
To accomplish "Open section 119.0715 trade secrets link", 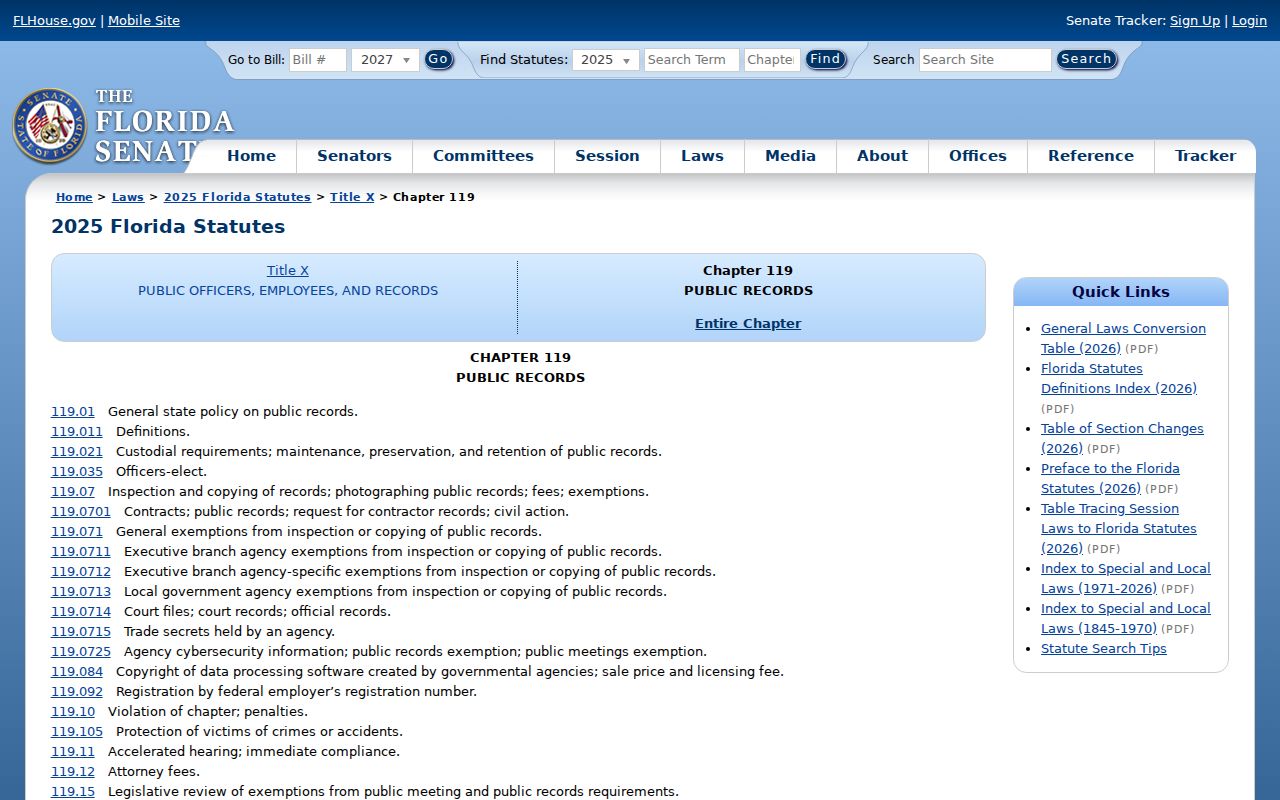I will click(x=81, y=632).
